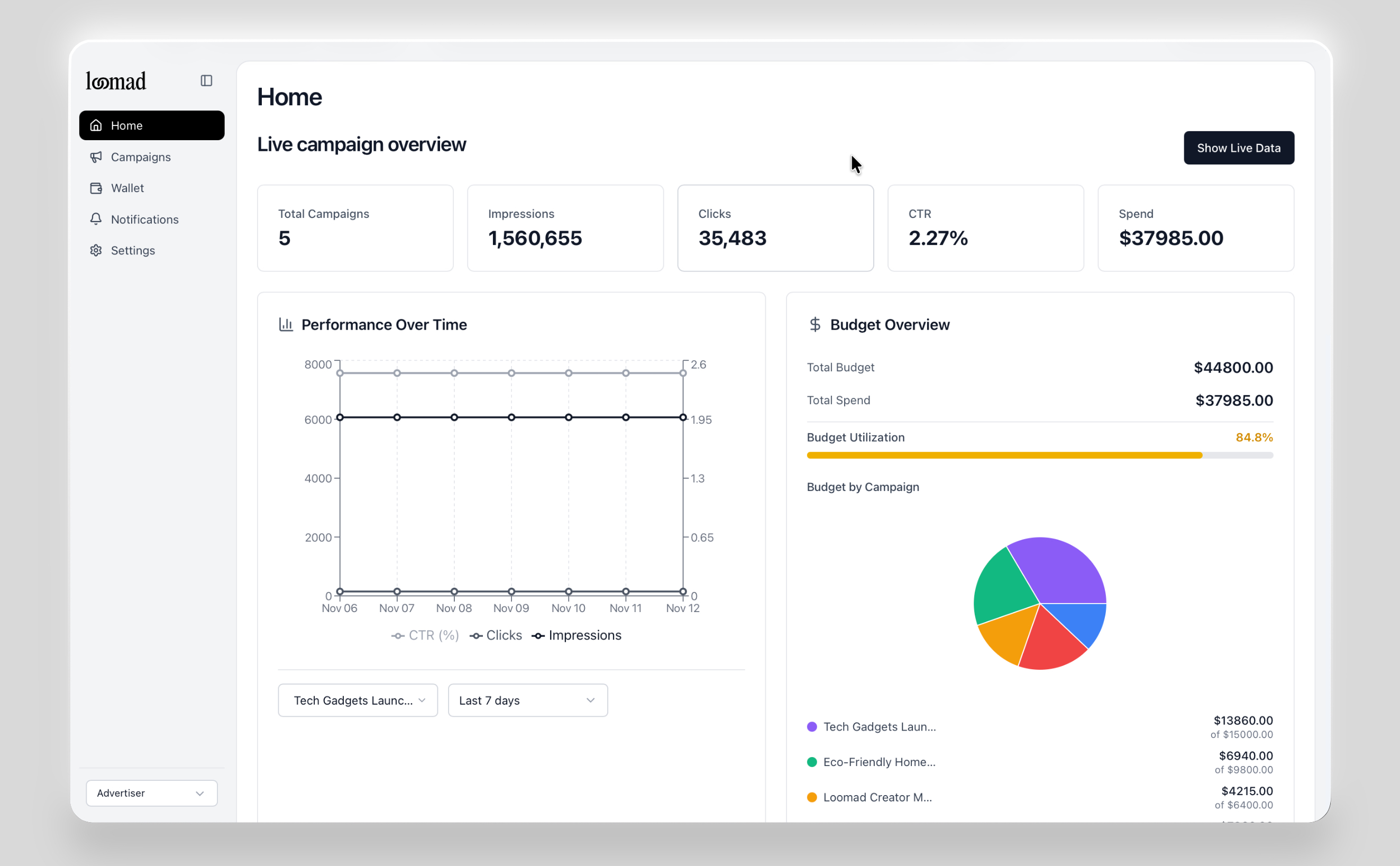Switch to the Home section

[x=126, y=125]
